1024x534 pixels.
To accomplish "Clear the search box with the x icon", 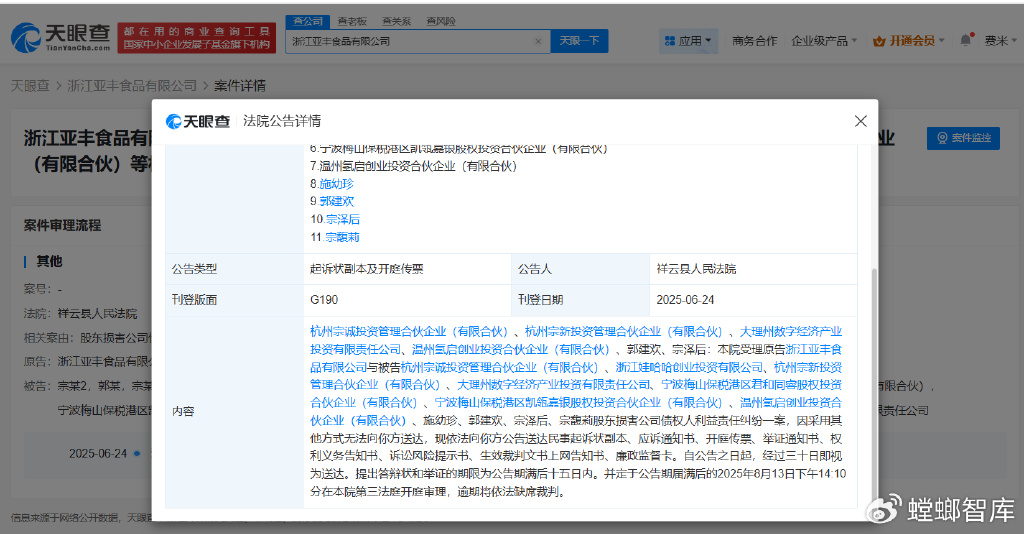I will (x=538, y=41).
